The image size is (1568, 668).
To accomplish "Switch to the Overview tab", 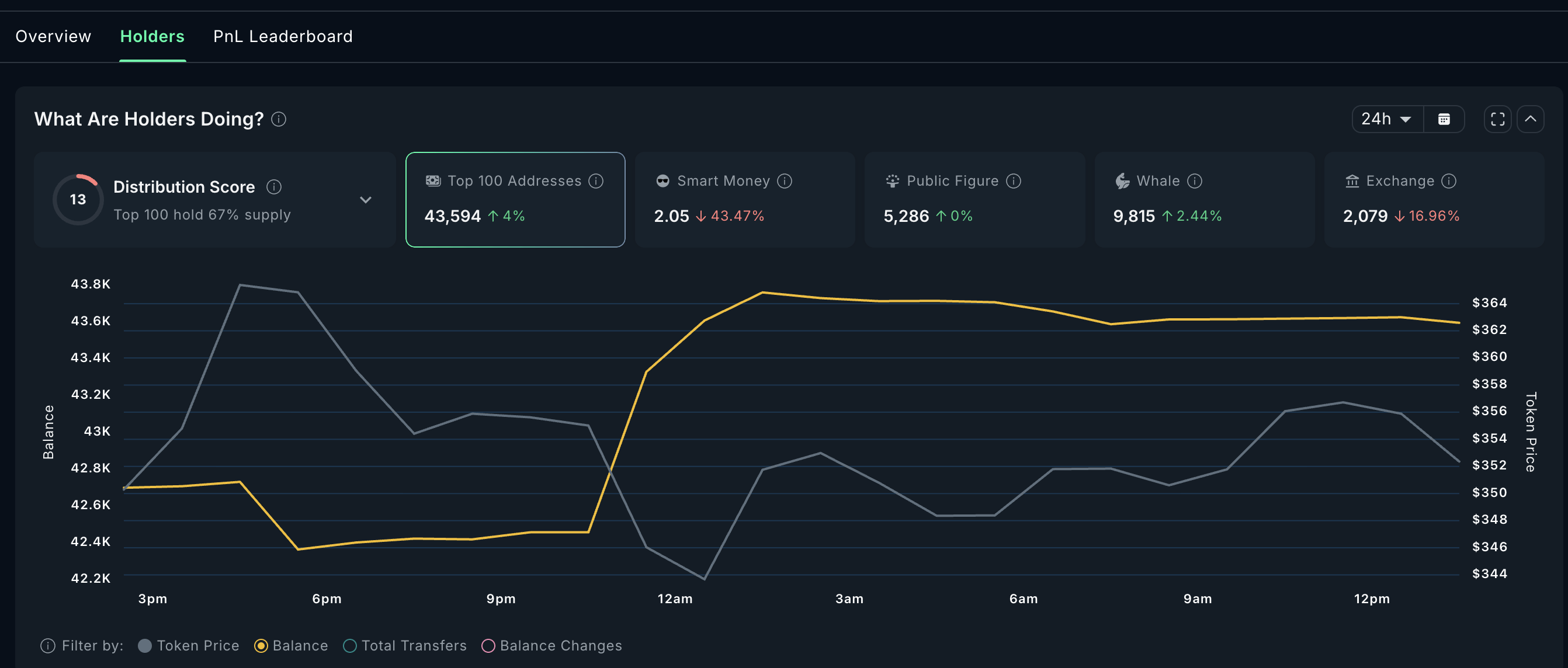I will point(53,36).
